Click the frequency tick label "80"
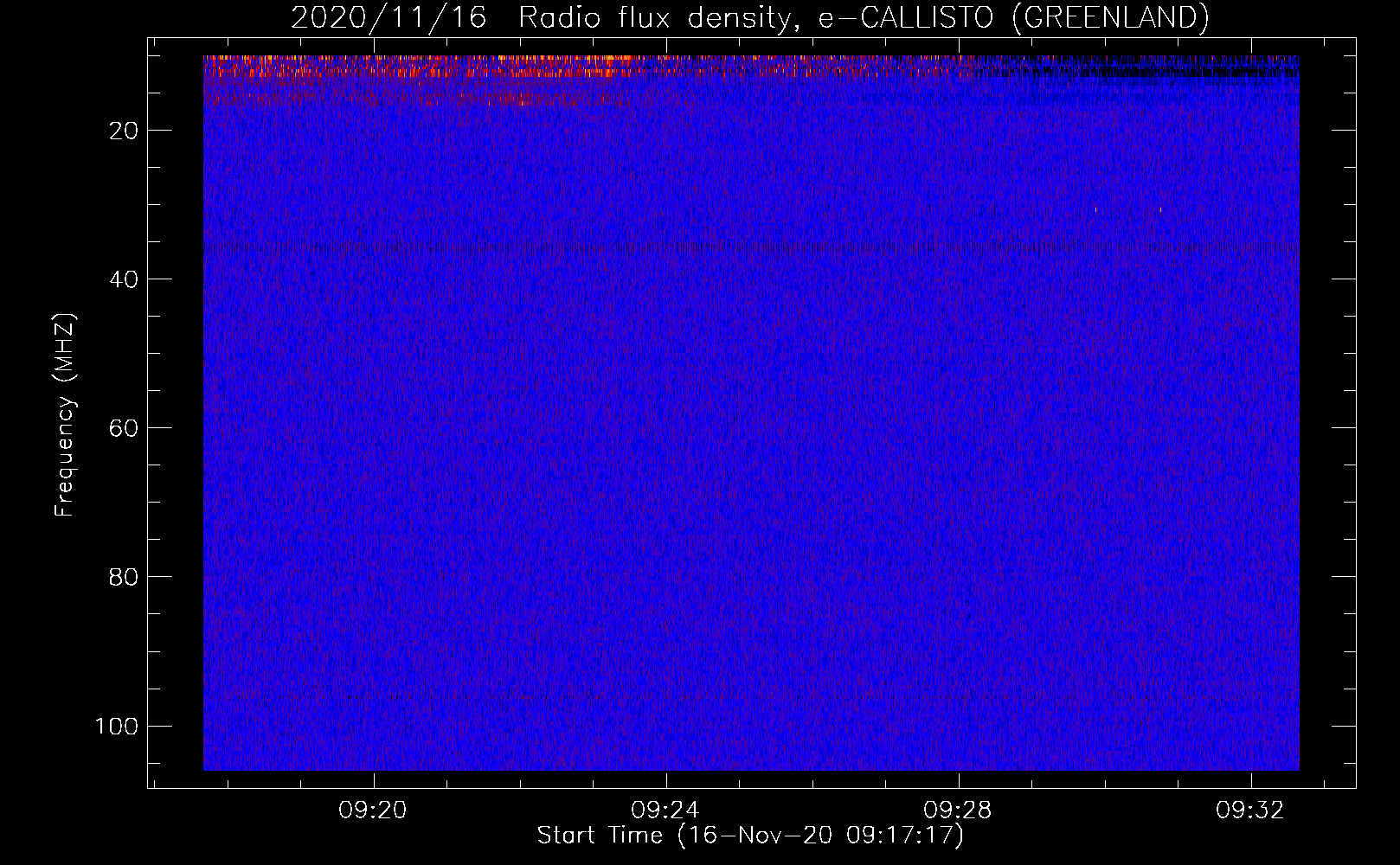 [x=124, y=577]
